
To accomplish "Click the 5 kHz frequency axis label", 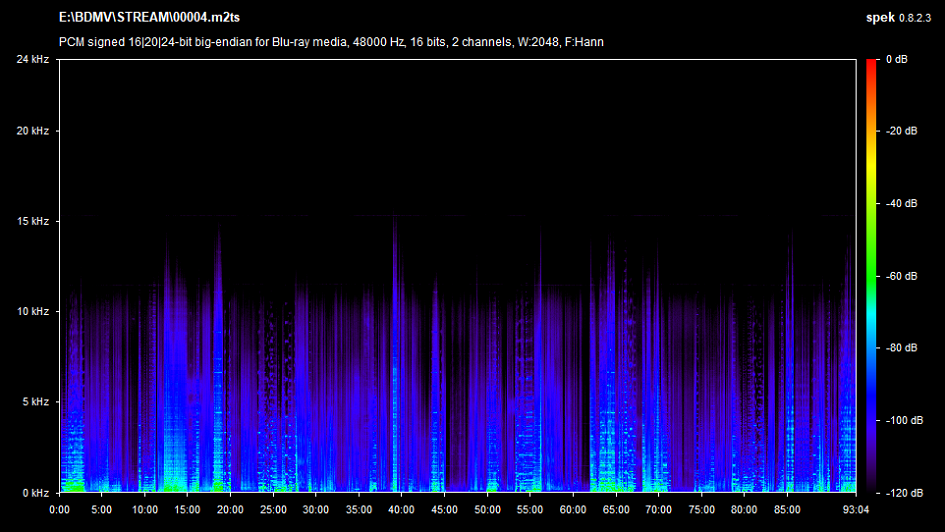I will point(36,402).
